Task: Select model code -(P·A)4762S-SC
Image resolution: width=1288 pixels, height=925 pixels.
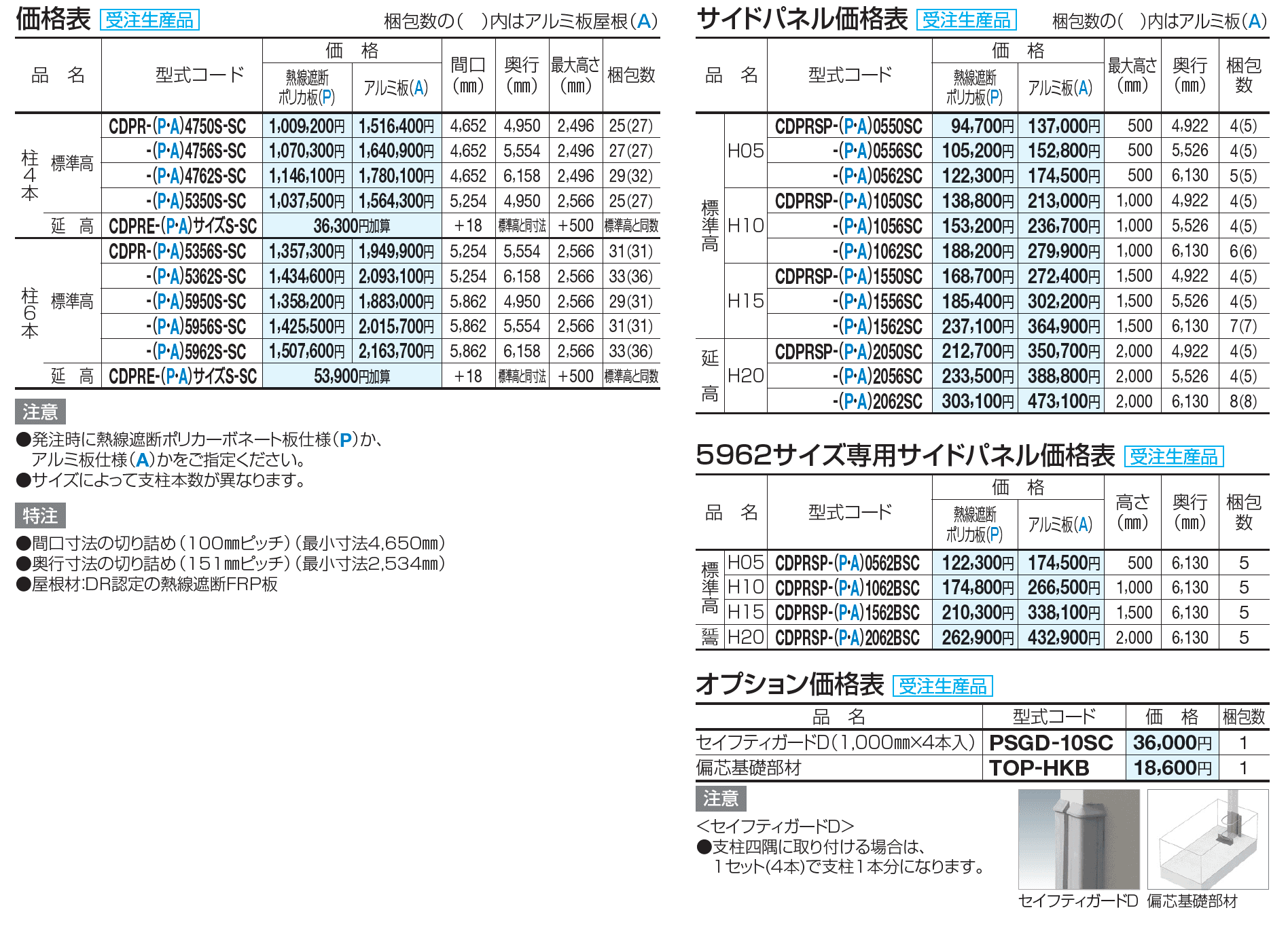Action: tap(196, 177)
